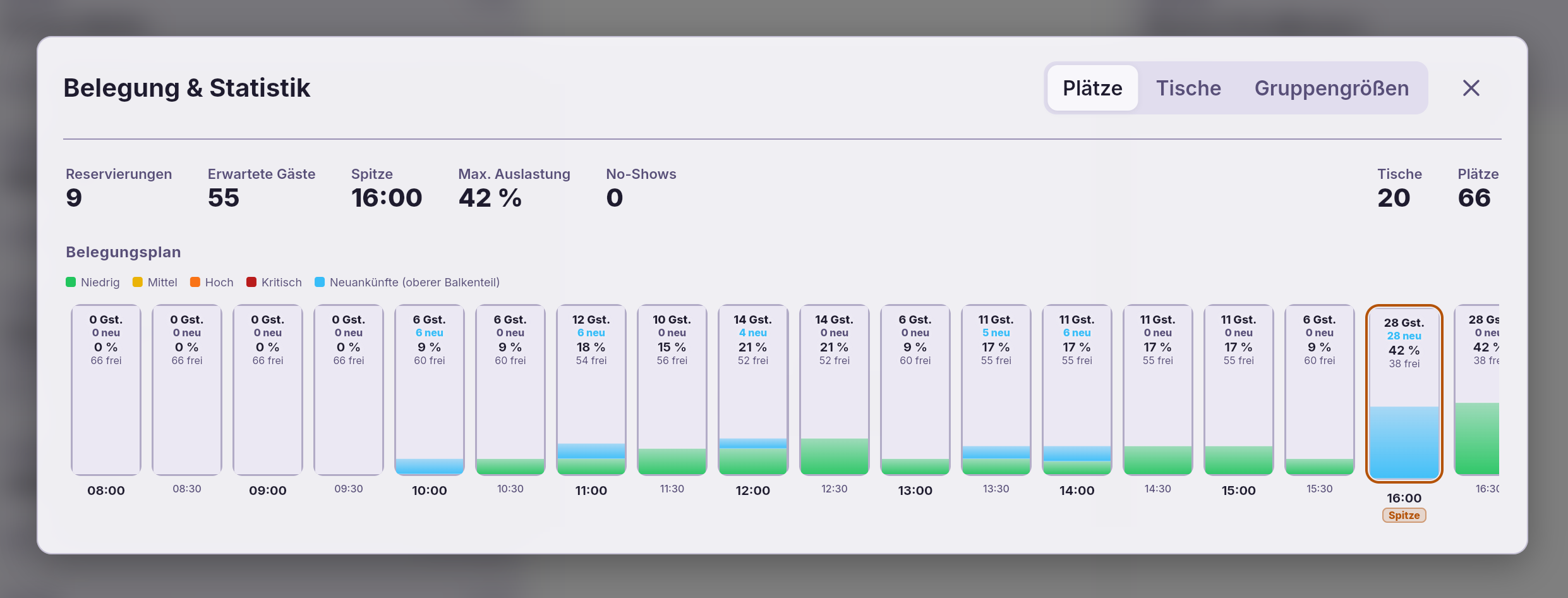This screenshot has width=1568, height=598.
Task: Click the Plätze count 66
Action: 1475,198
